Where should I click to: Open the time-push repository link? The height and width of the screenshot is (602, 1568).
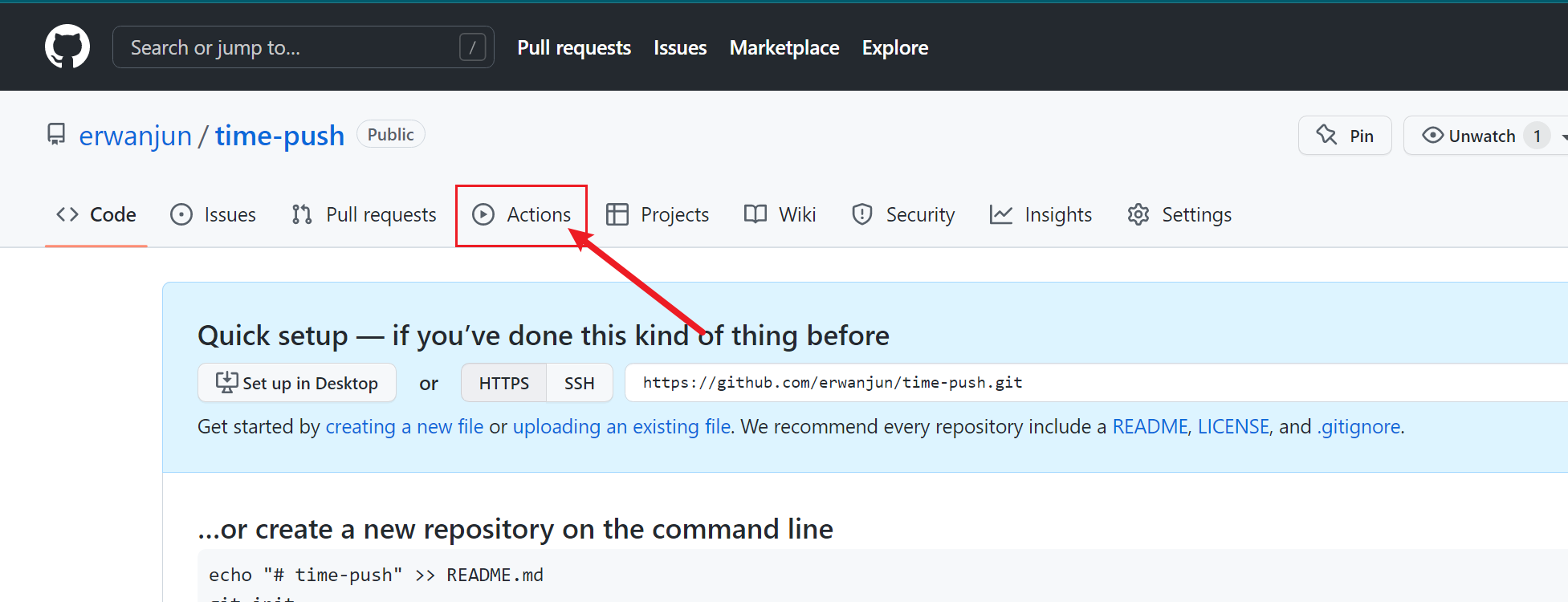pyautogui.click(x=279, y=136)
